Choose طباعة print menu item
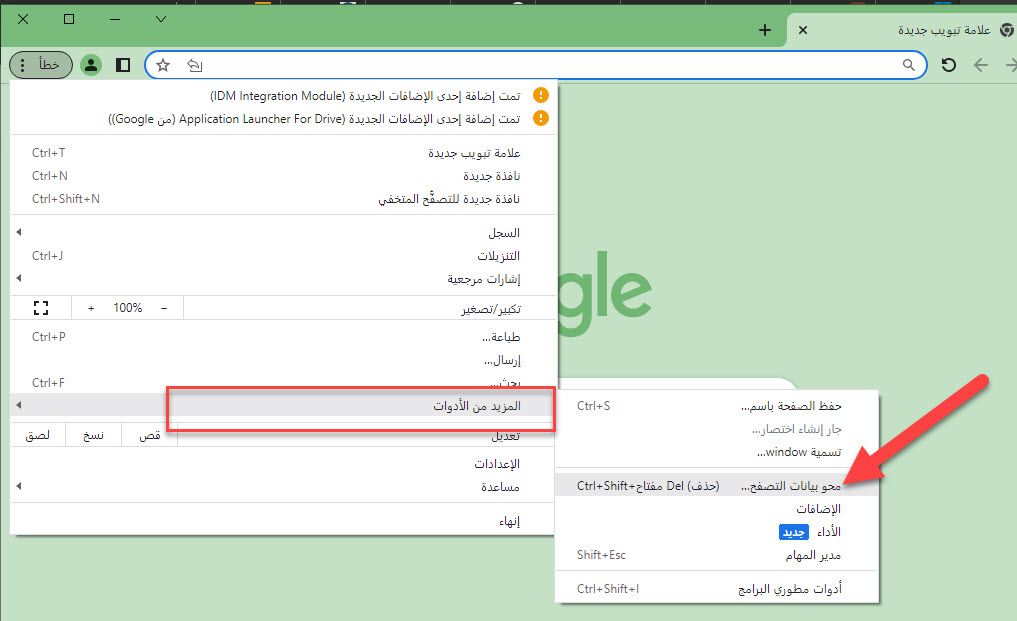This screenshot has height=621, width=1017. (283, 337)
